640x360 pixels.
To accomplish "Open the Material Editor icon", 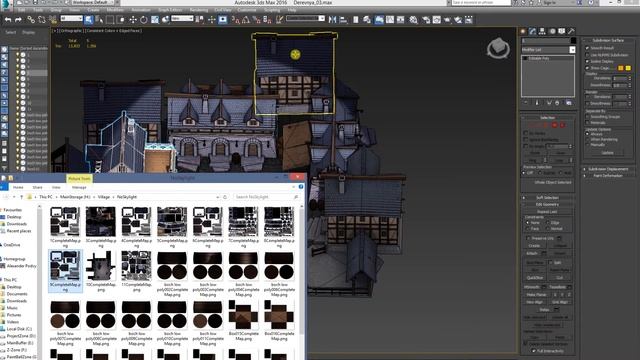I will tap(413, 20).
